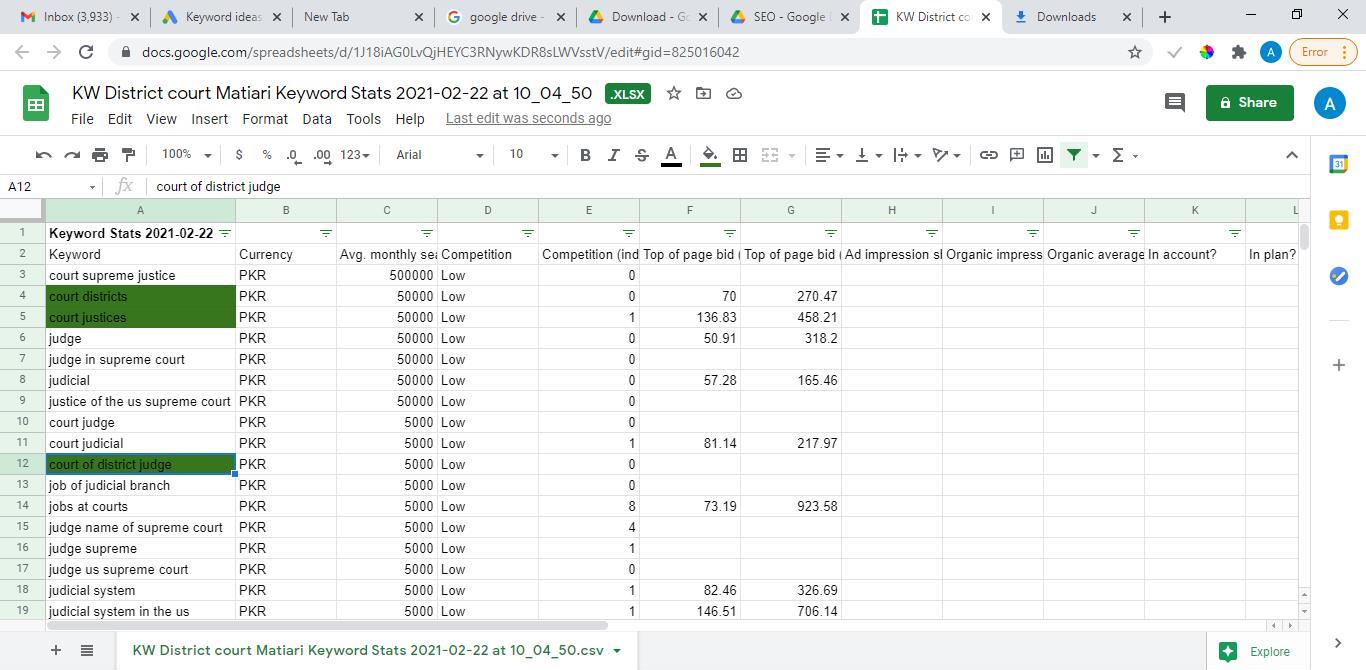Open the 123 more formats dropdown
Screen dimensions: 1366x670
point(355,155)
